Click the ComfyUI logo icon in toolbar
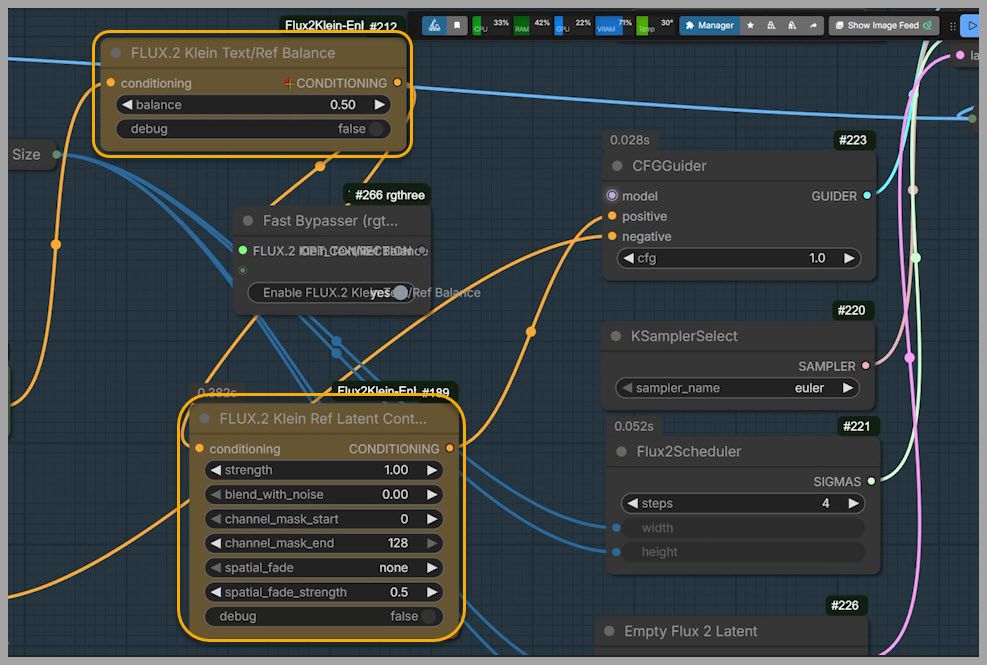 click(x=435, y=25)
